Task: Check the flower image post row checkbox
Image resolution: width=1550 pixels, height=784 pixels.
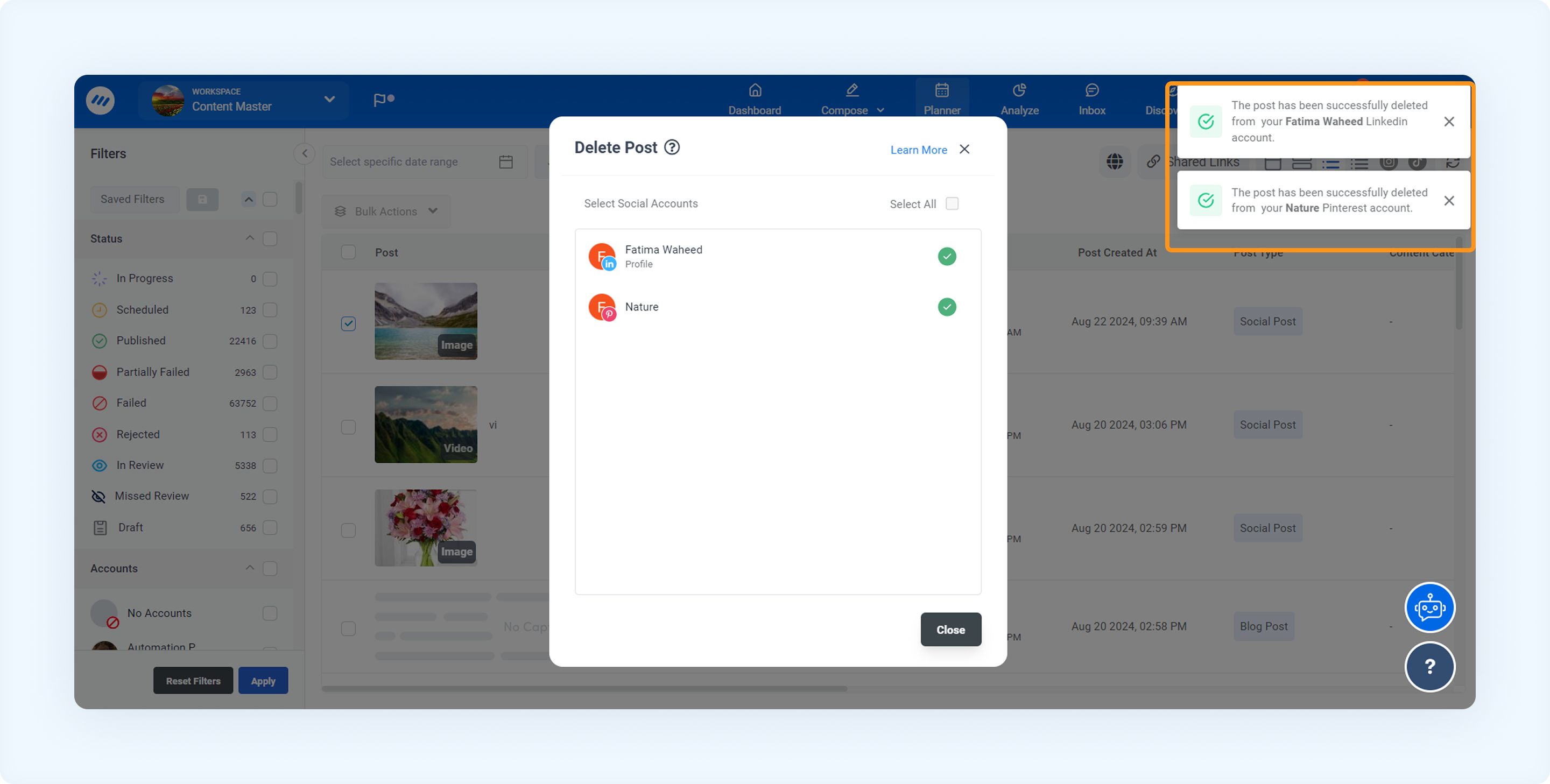Action: [348, 530]
